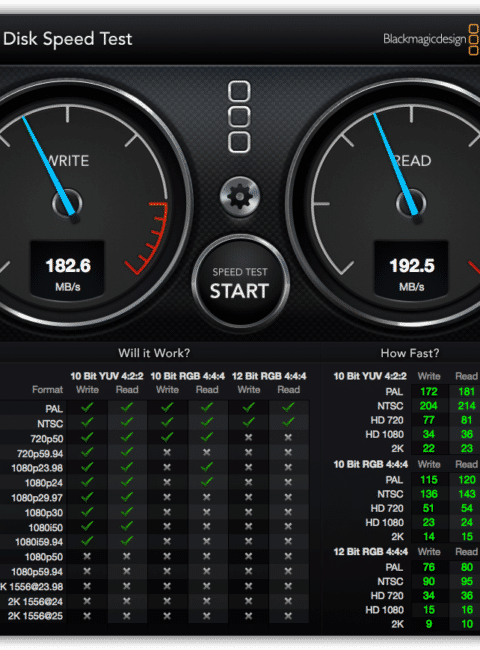Click the PAL format row label

tap(54, 409)
